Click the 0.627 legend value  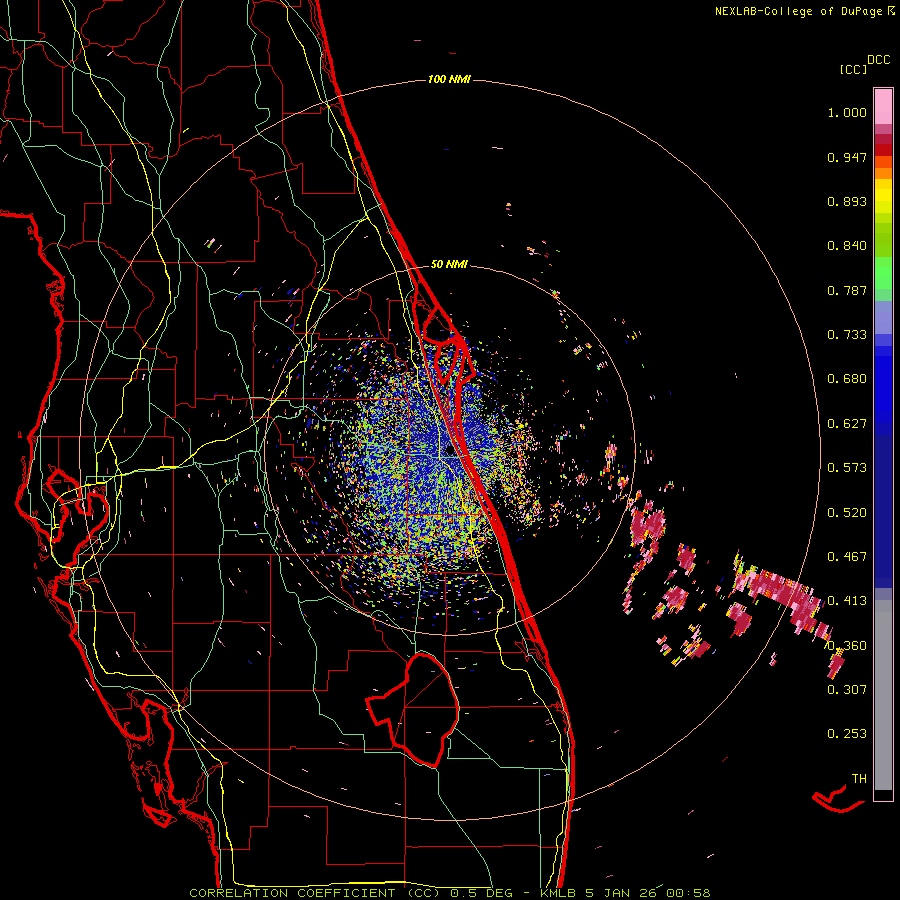pyautogui.click(x=847, y=424)
